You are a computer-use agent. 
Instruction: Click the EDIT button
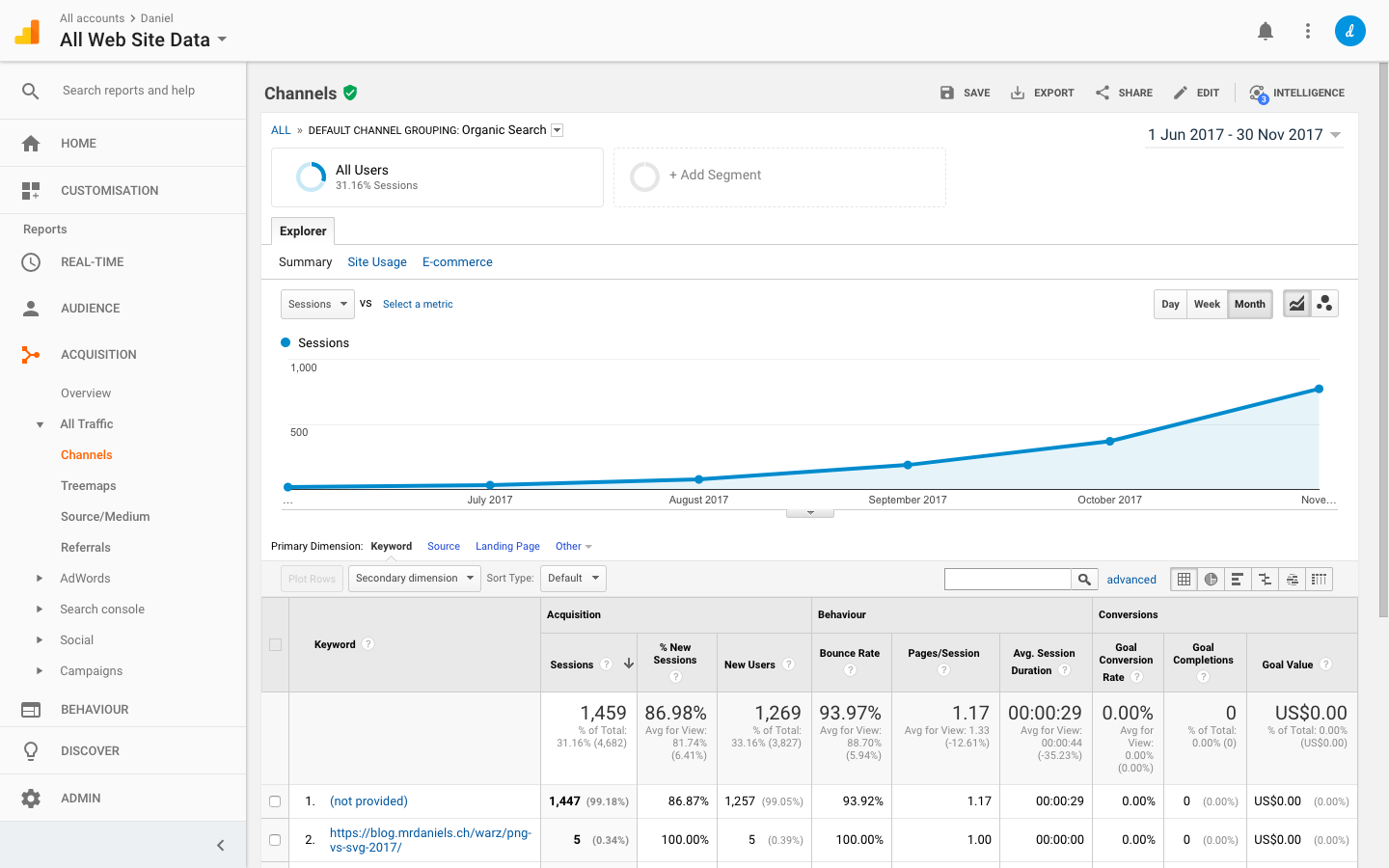tap(1196, 93)
